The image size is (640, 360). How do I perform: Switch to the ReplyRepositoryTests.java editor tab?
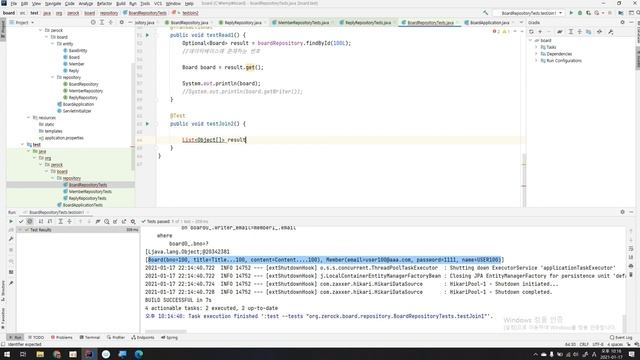pos(368,22)
